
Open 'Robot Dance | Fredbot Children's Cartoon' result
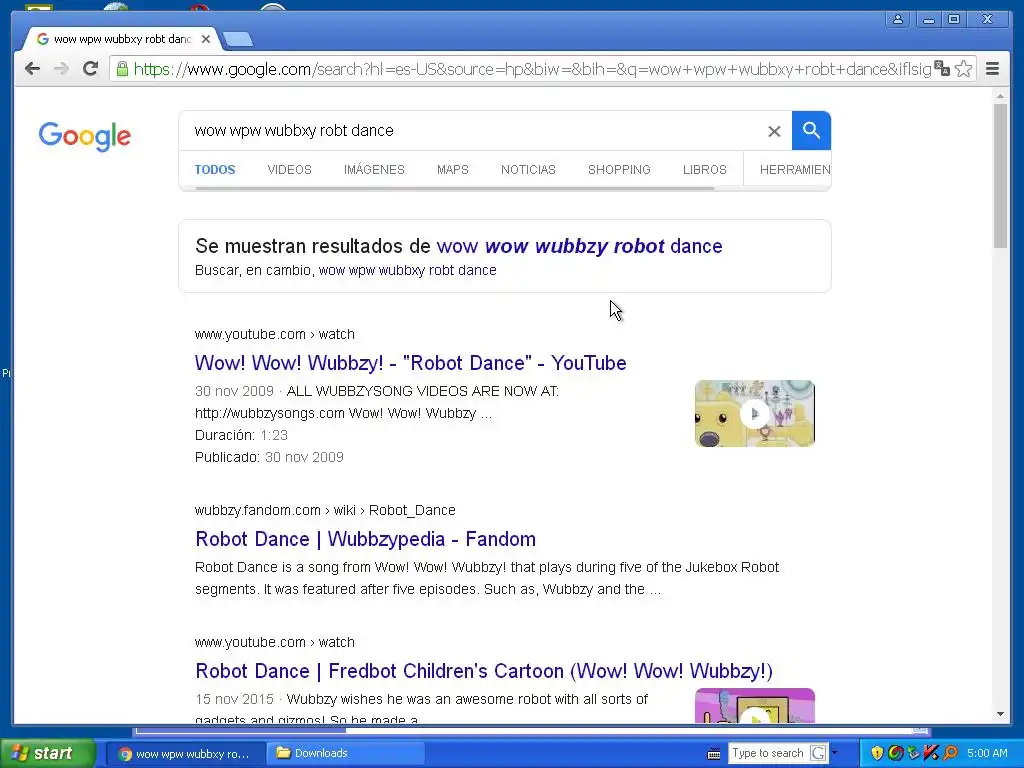point(484,671)
